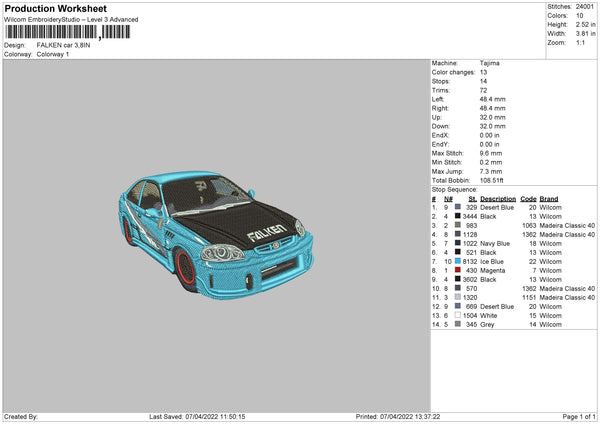The height and width of the screenshot is (424, 600).
Task: Click the 'Grey' description in row 14
Action: point(487,324)
